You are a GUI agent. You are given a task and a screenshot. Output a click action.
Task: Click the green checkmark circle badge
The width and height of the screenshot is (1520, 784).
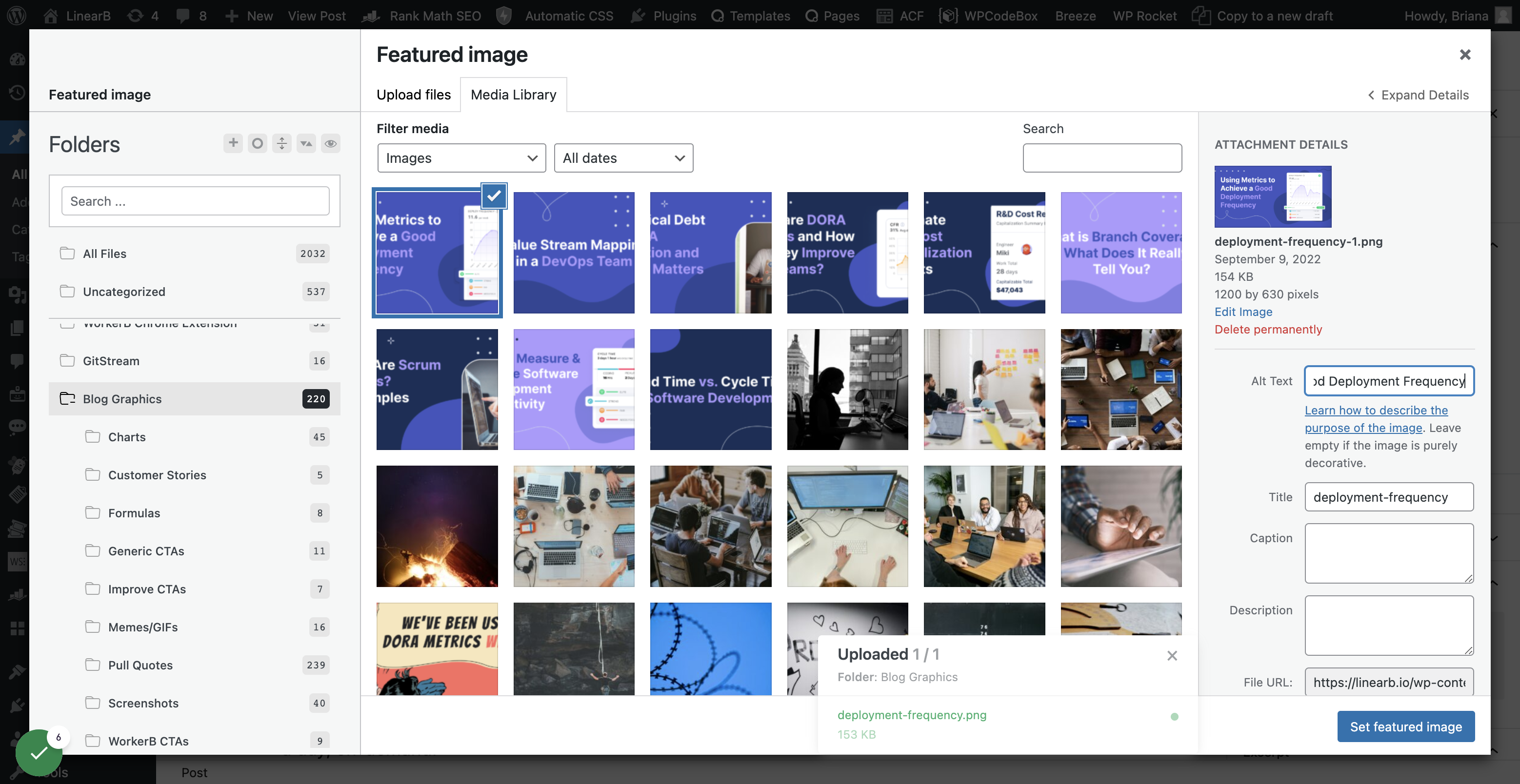pyautogui.click(x=39, y=753)
